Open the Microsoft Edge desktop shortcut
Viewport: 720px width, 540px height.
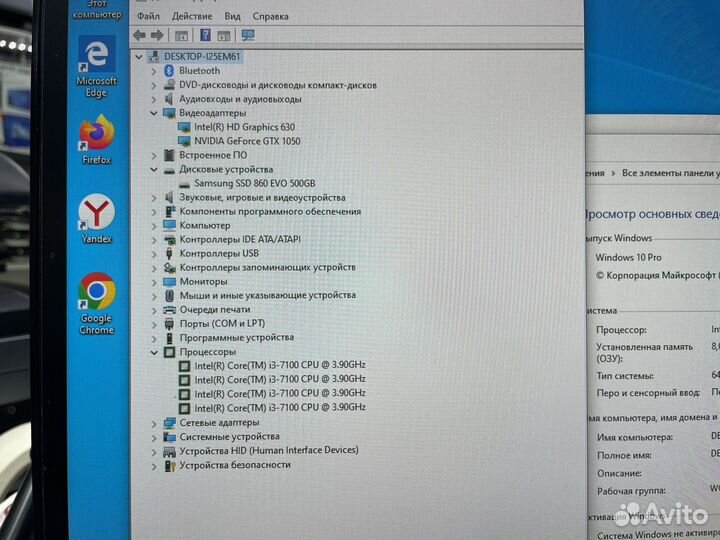pyautogui.click(x=96, y=67)
